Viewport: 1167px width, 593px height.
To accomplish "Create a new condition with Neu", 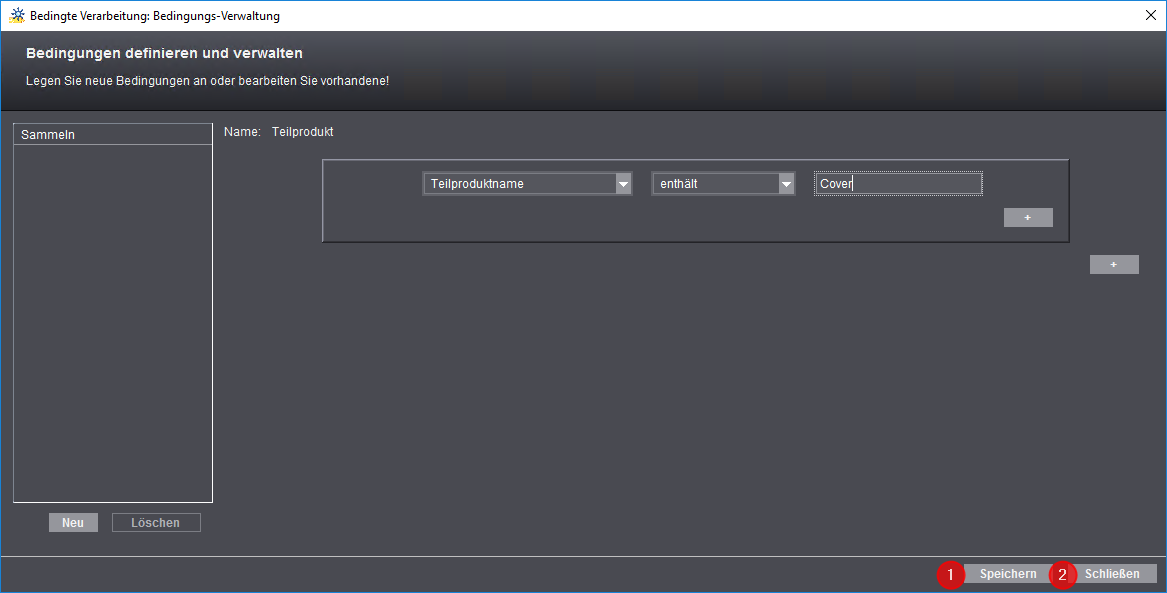I will 73,523.
